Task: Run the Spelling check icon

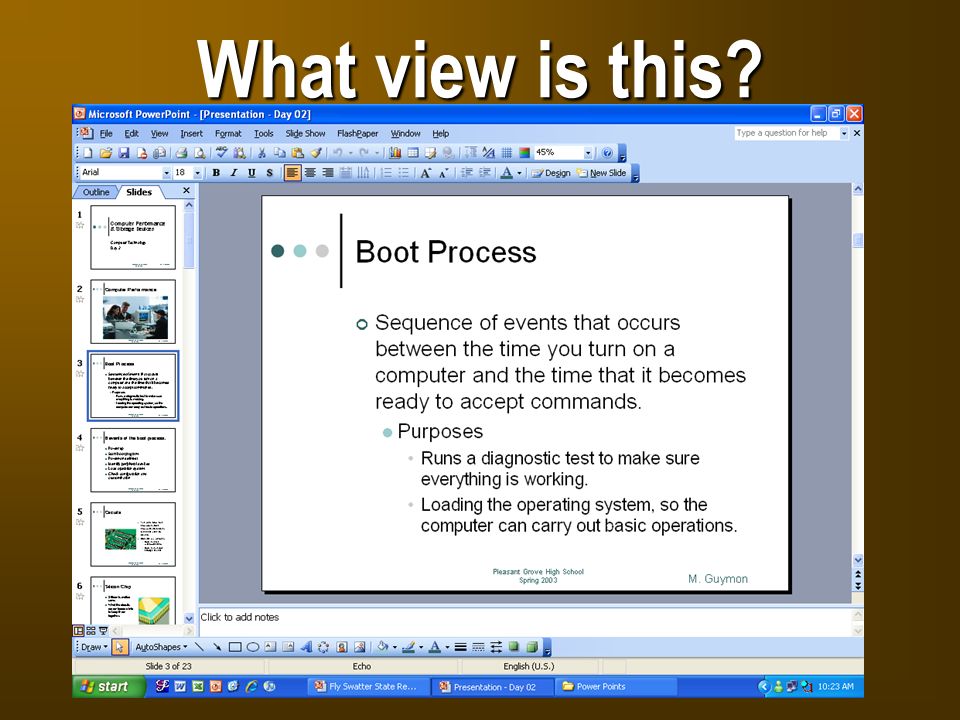Action: pyautogui.click(x=222, y=152)
